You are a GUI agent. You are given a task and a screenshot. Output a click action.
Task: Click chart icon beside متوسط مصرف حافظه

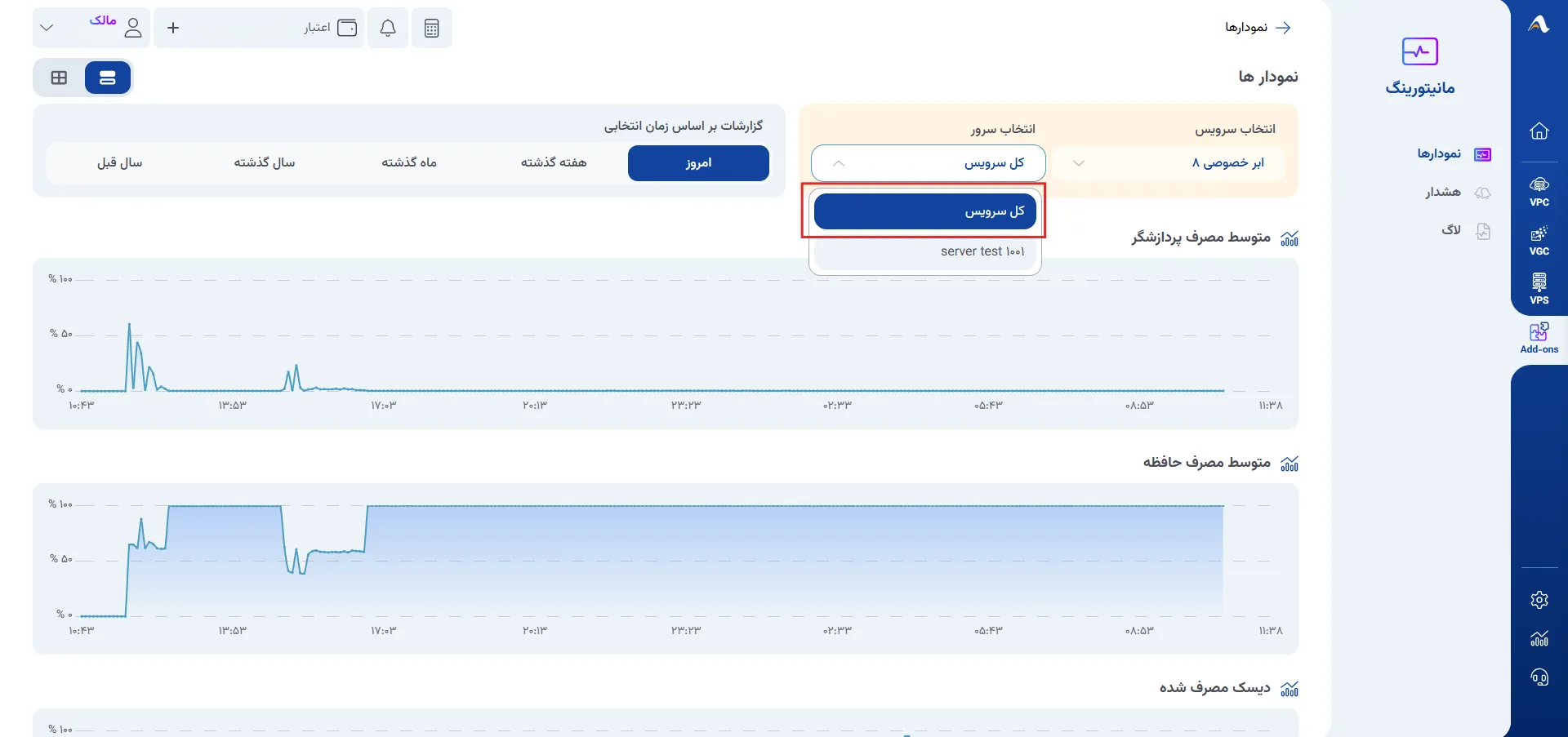coord(1290,464)
